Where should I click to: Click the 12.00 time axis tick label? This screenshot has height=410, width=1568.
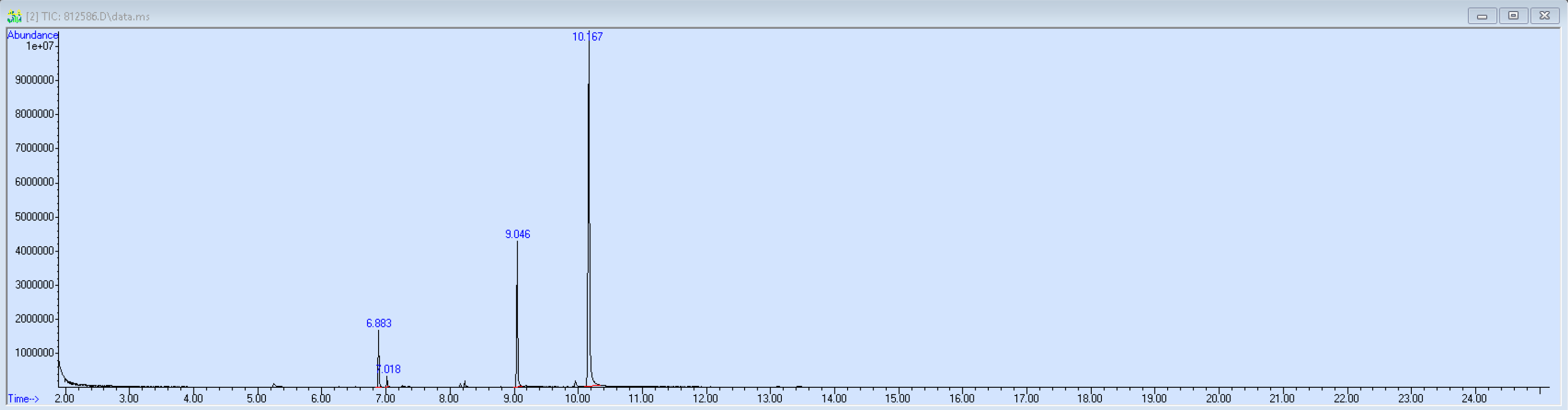tap(705, 398)
